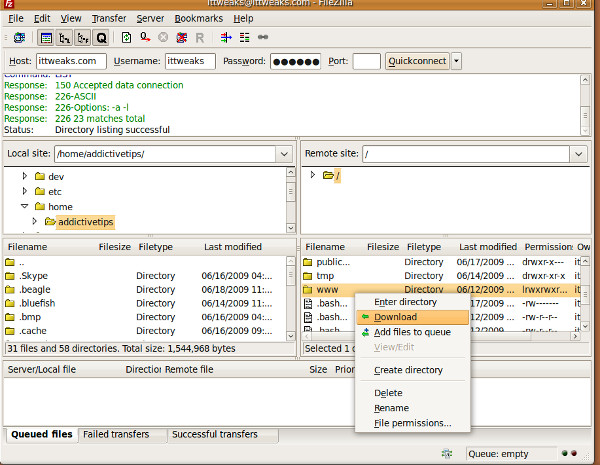Screen dimensions: 600x465
Task: Open the Quickconnect history dropdown arrow
Action: coord(456,61)
